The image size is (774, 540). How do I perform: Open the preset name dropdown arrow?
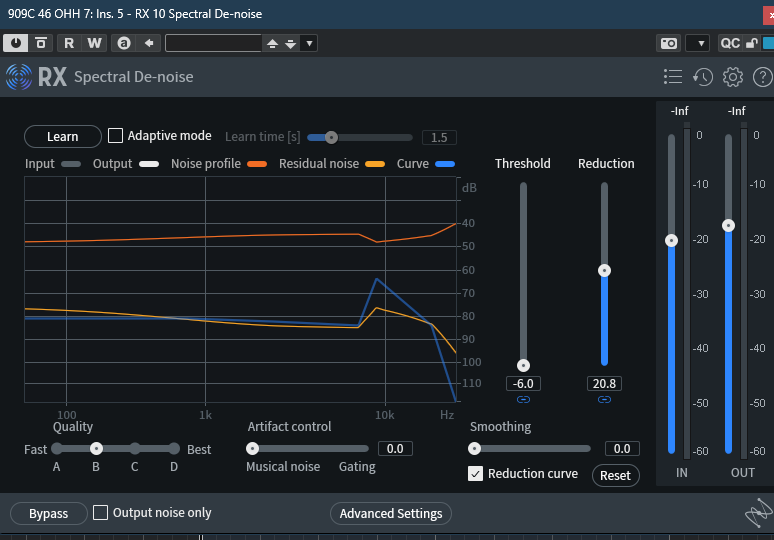click(x=309, y=43)
